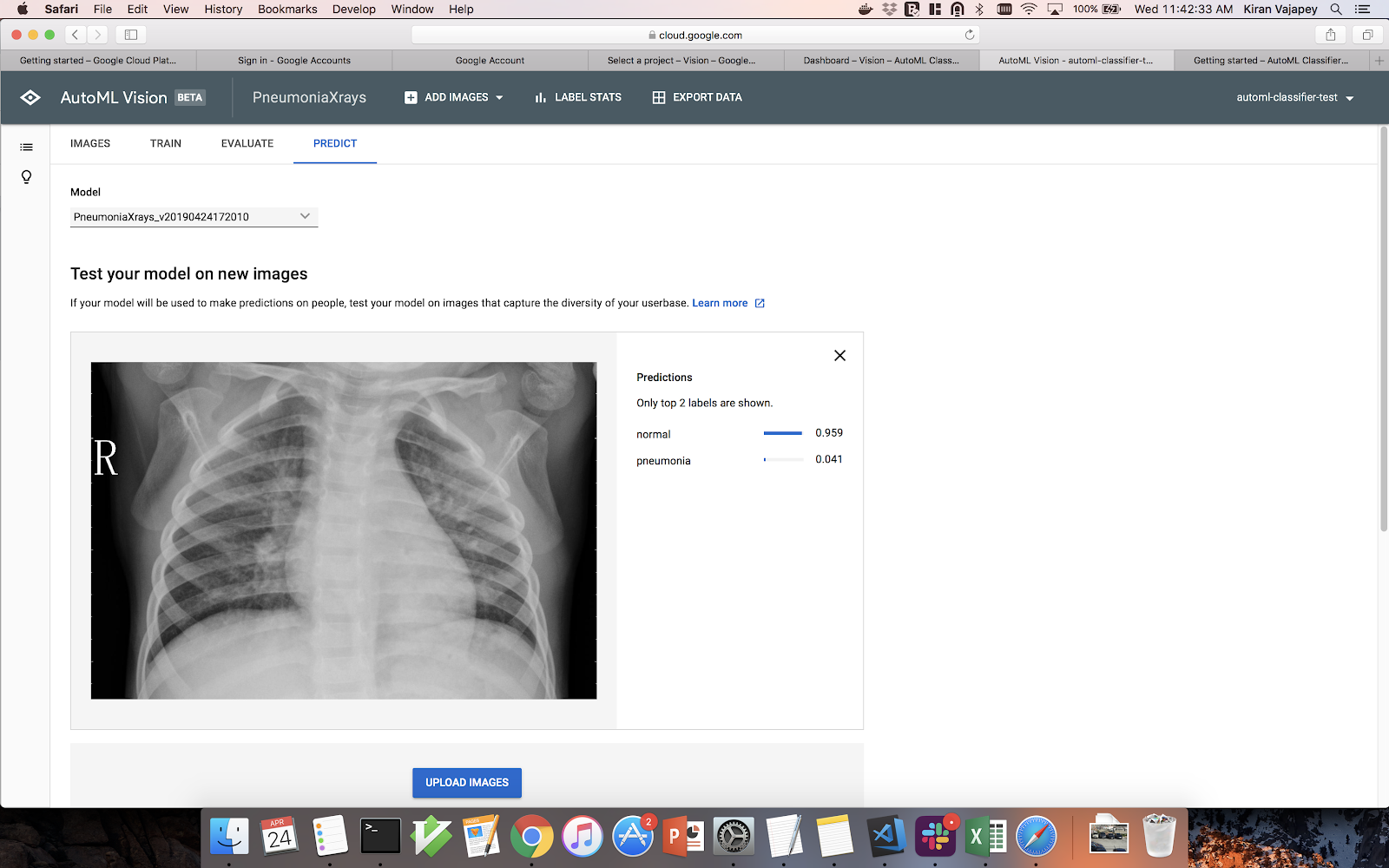Screen dimensions: 1389x868
Task: Open Label Stats chart view
Action: click(x=578, y=97)
